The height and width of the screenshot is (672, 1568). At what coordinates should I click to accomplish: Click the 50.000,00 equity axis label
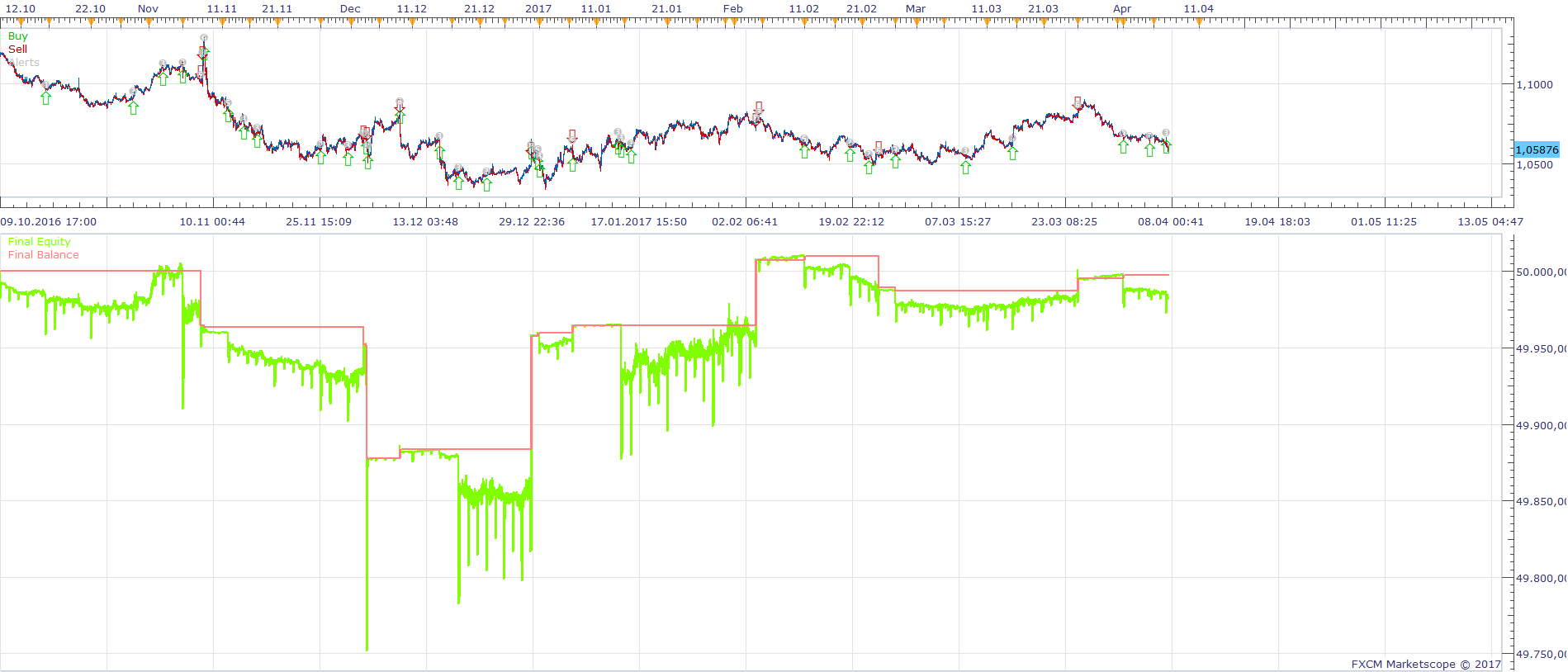point(1541,272)
